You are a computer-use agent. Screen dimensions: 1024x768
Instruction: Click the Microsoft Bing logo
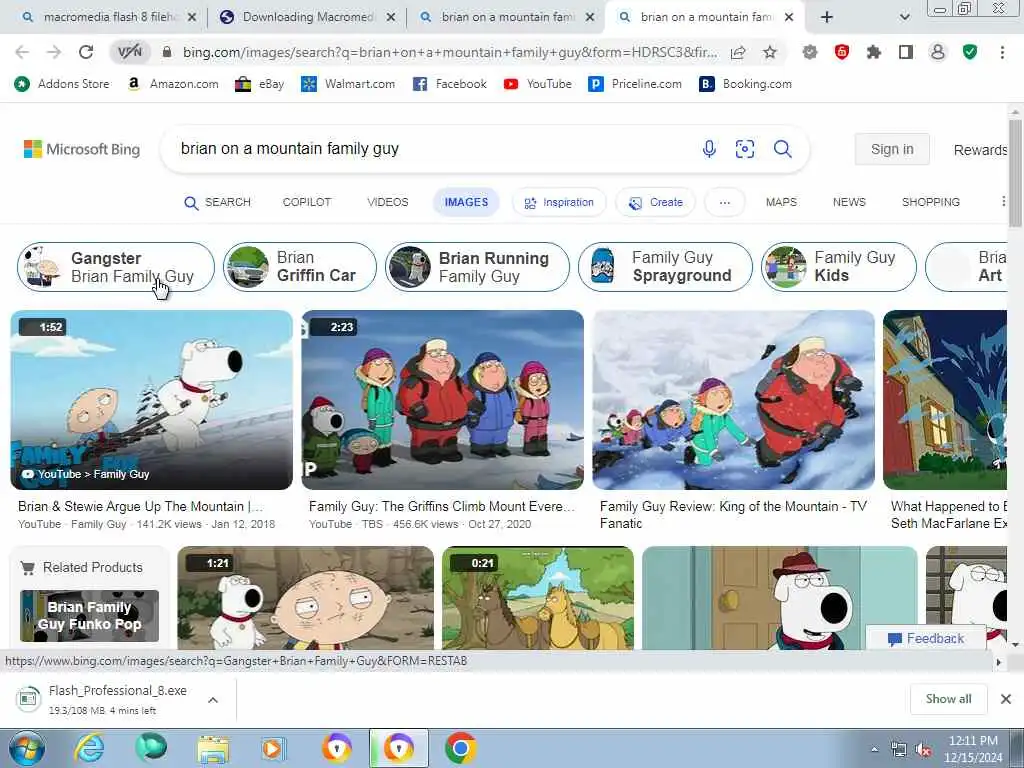82,150
